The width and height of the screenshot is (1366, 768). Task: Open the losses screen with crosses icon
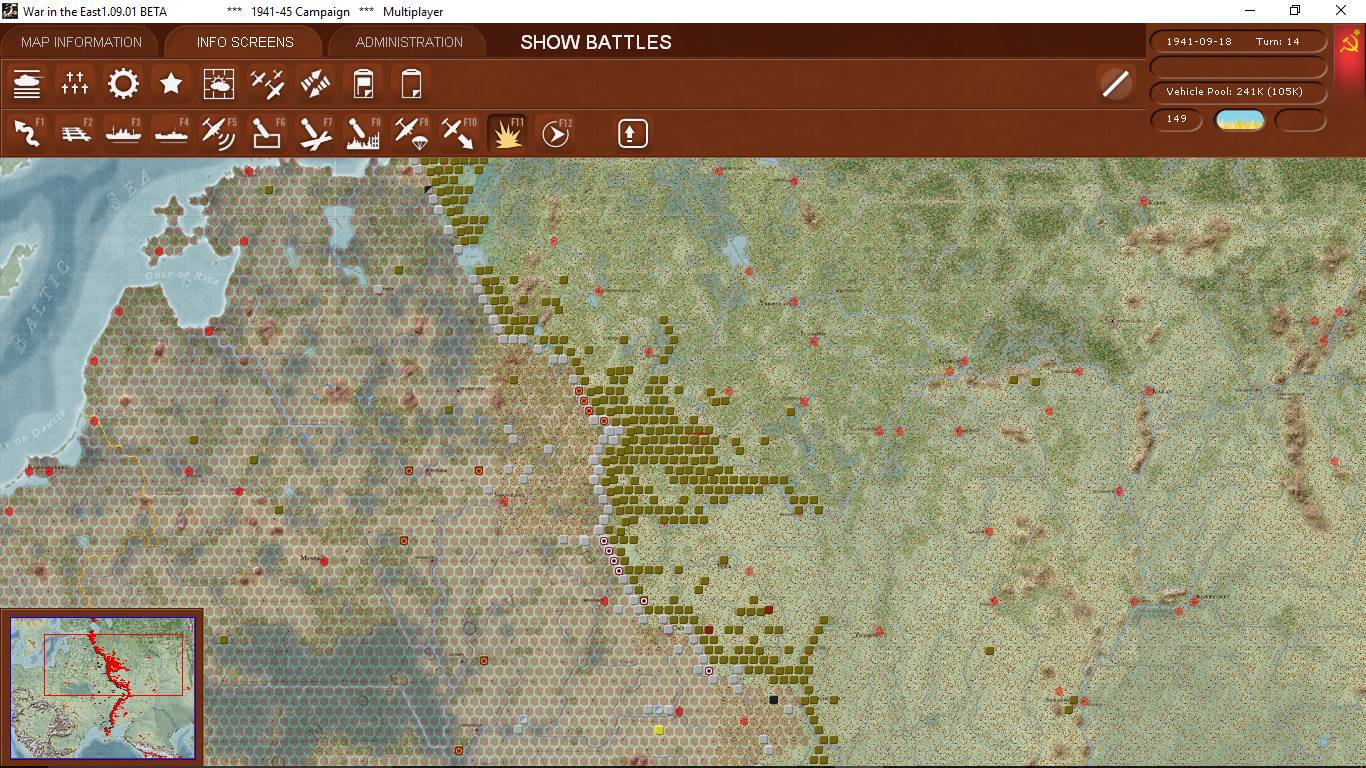[x=75, y=83]
